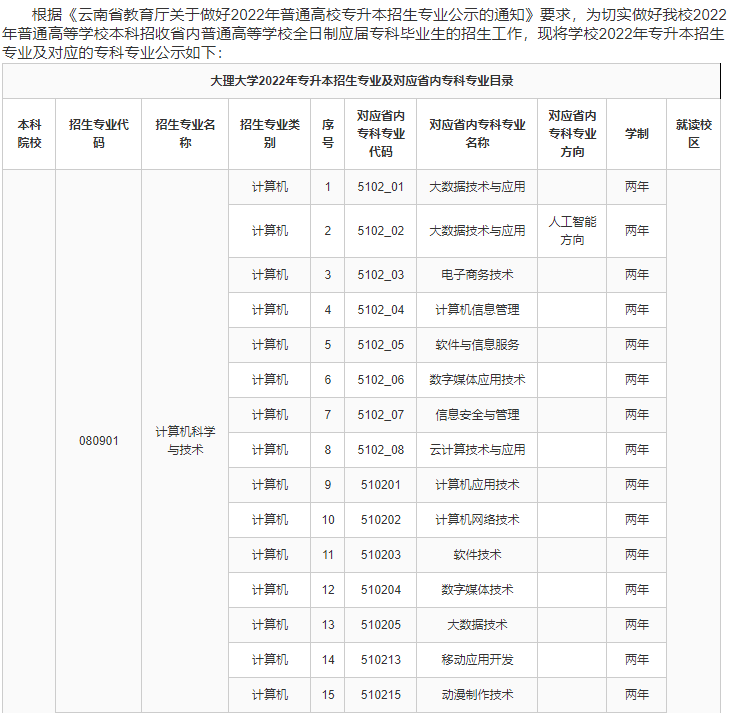Select the header cell 序号
Screen dimensions: 729x713
coord(328,134)
